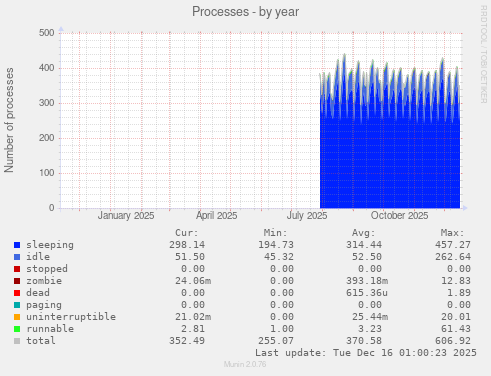Click the 'October 2025' axis label

[x=399, y=216]
